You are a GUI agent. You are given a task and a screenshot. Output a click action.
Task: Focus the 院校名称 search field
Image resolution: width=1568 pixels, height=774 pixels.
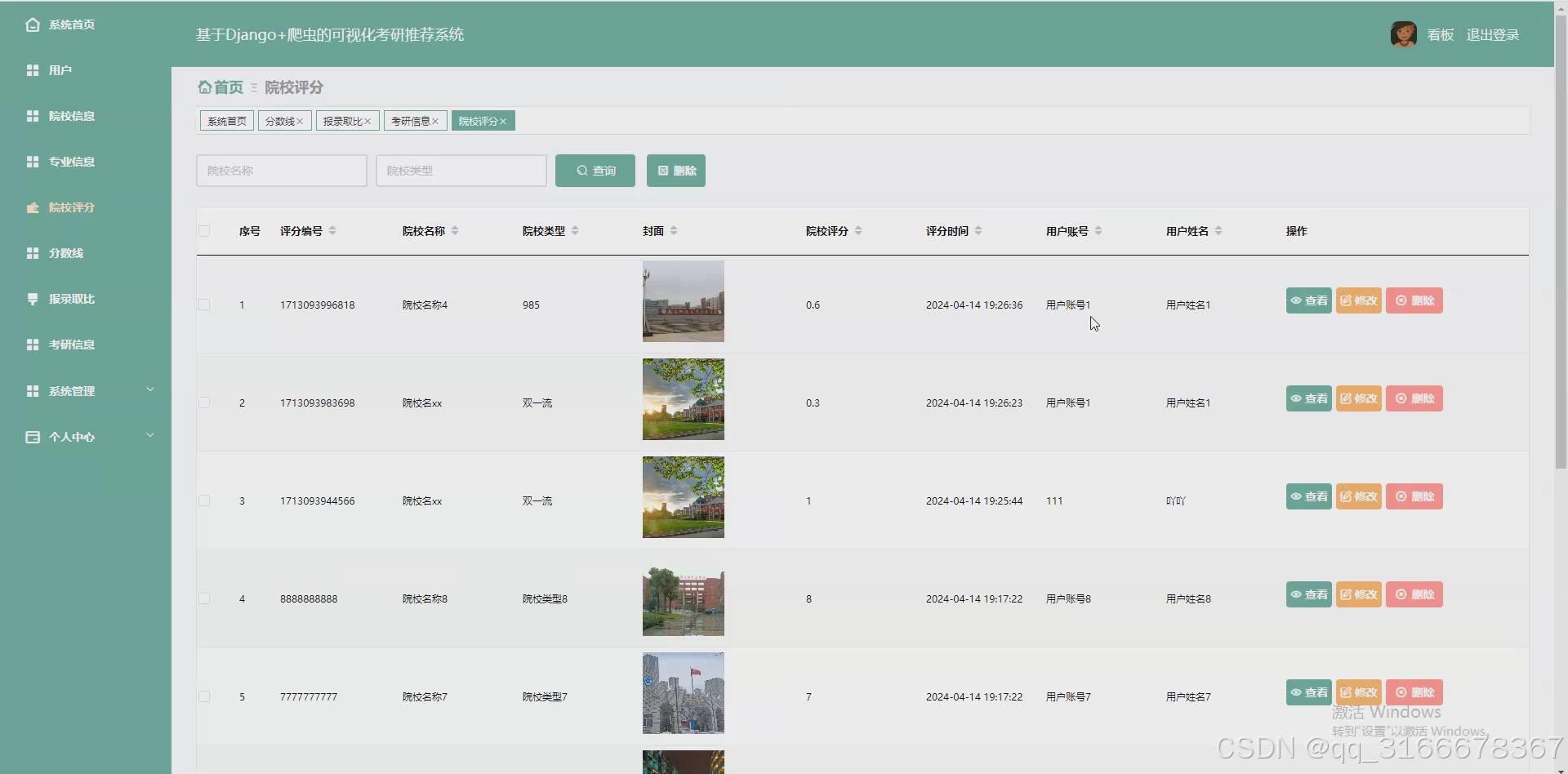(x=282, y=171)
